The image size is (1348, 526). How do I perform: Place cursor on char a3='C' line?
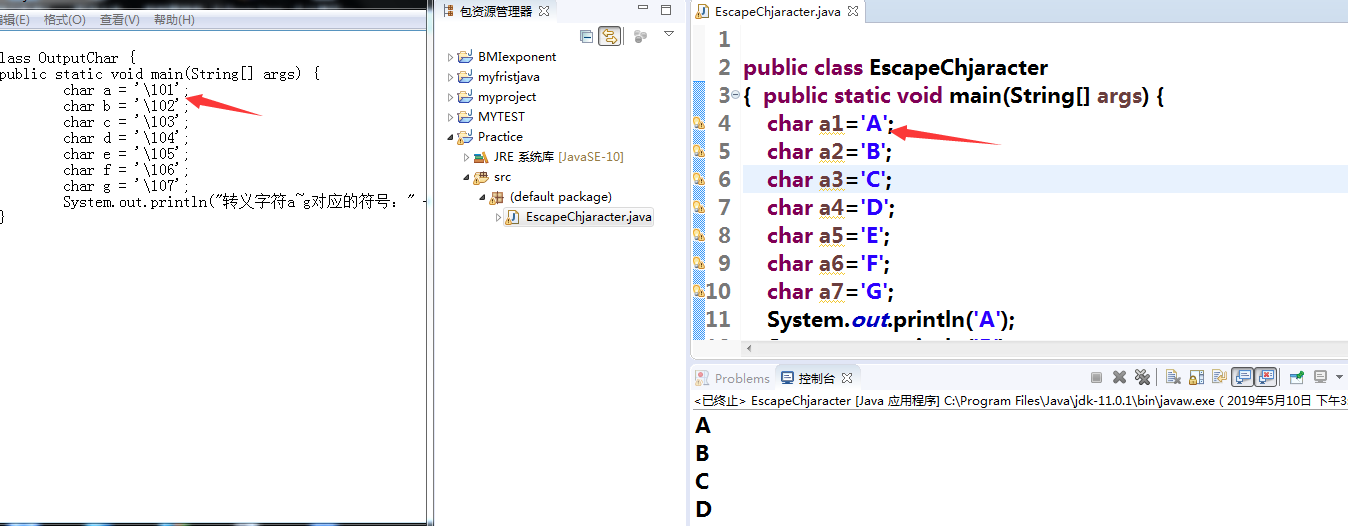(x=829, y=179)
